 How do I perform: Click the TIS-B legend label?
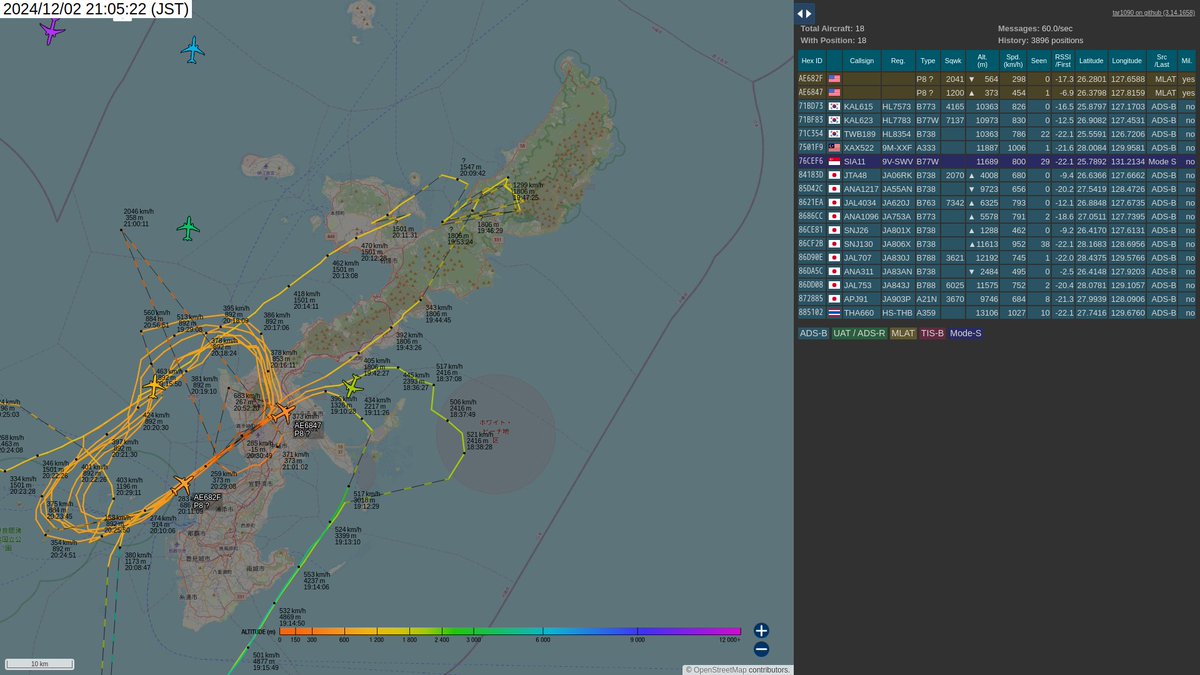[932, 333]
